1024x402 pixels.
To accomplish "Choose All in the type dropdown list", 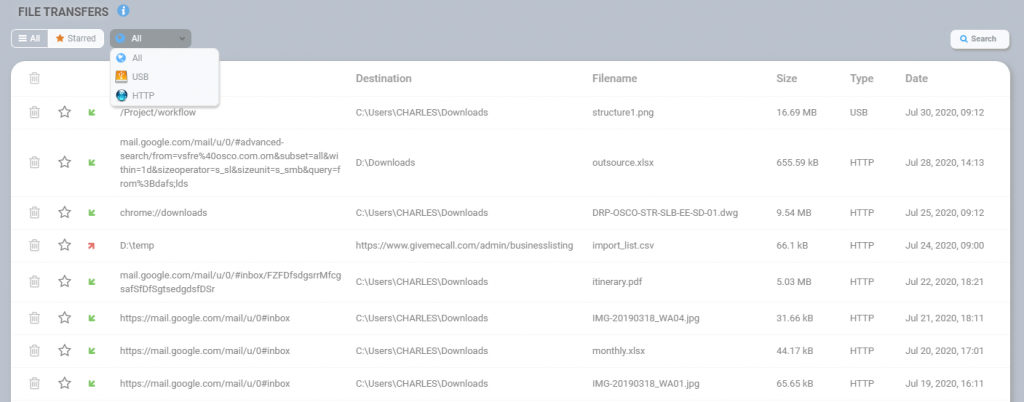I will click(x=165, y=58).
